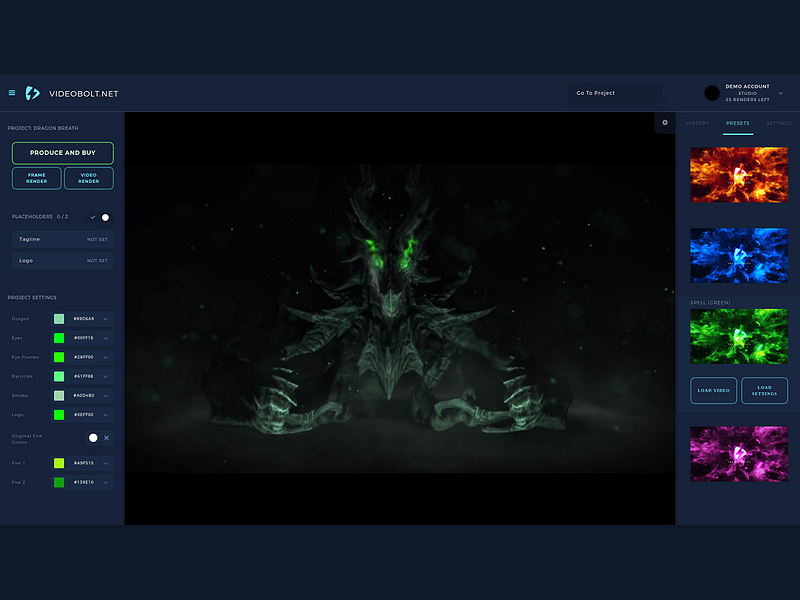Toggle the Tagline NOT SET placeholder
The image size is (800, 600).
click(x=62, y=239)
